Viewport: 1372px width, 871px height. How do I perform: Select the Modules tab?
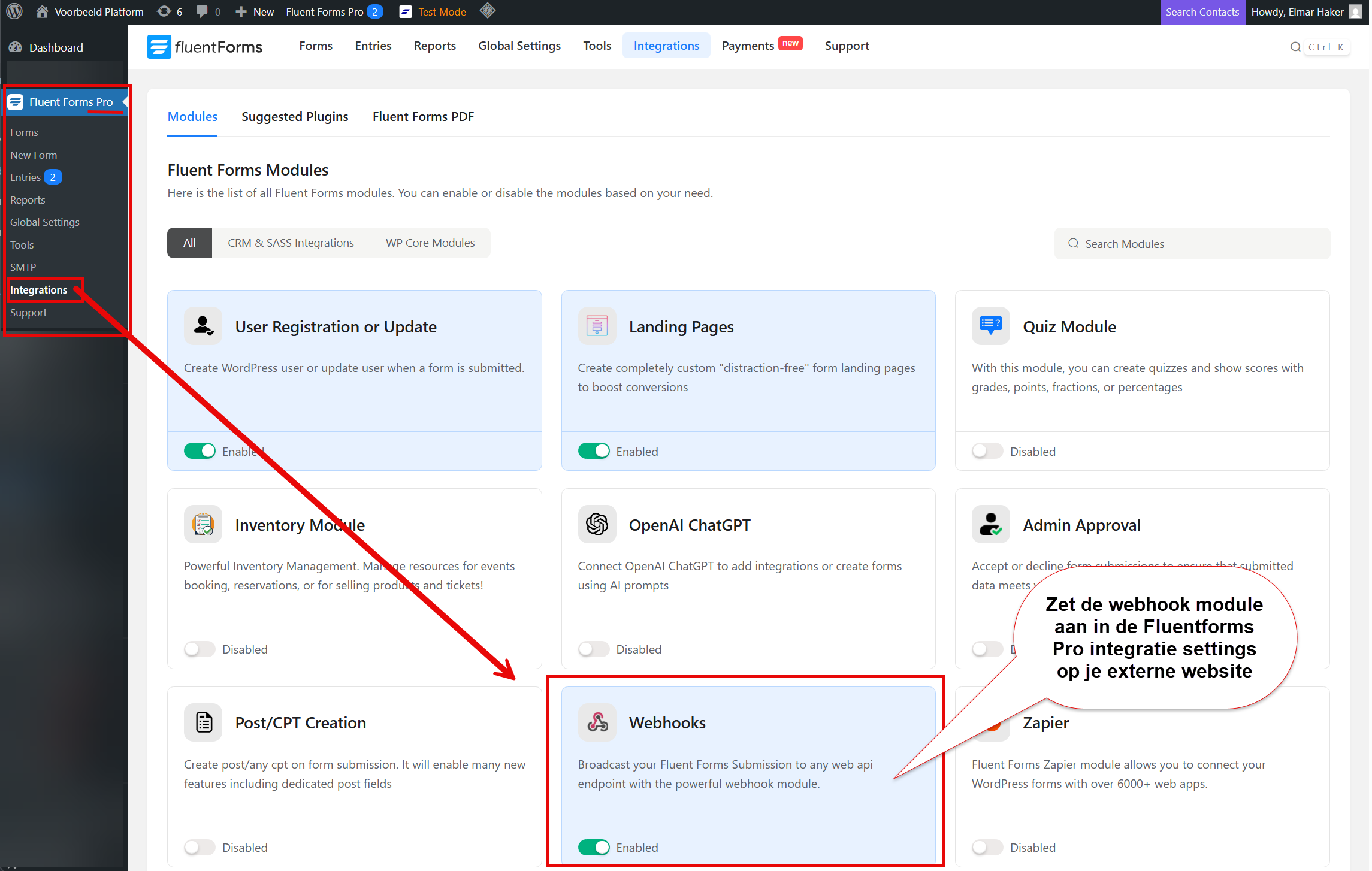point(192,117)
